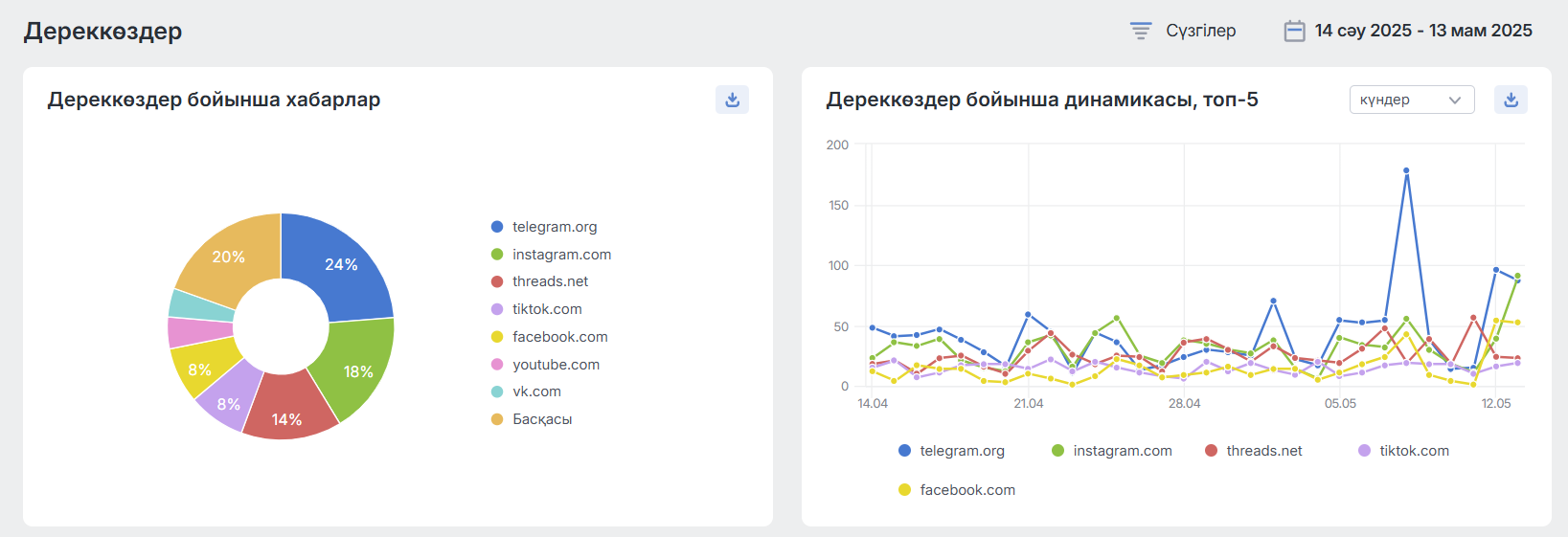Expand the күндер dropdown chevron arrow
This screenshot has height=537, width=1568.
(1455, 100)
